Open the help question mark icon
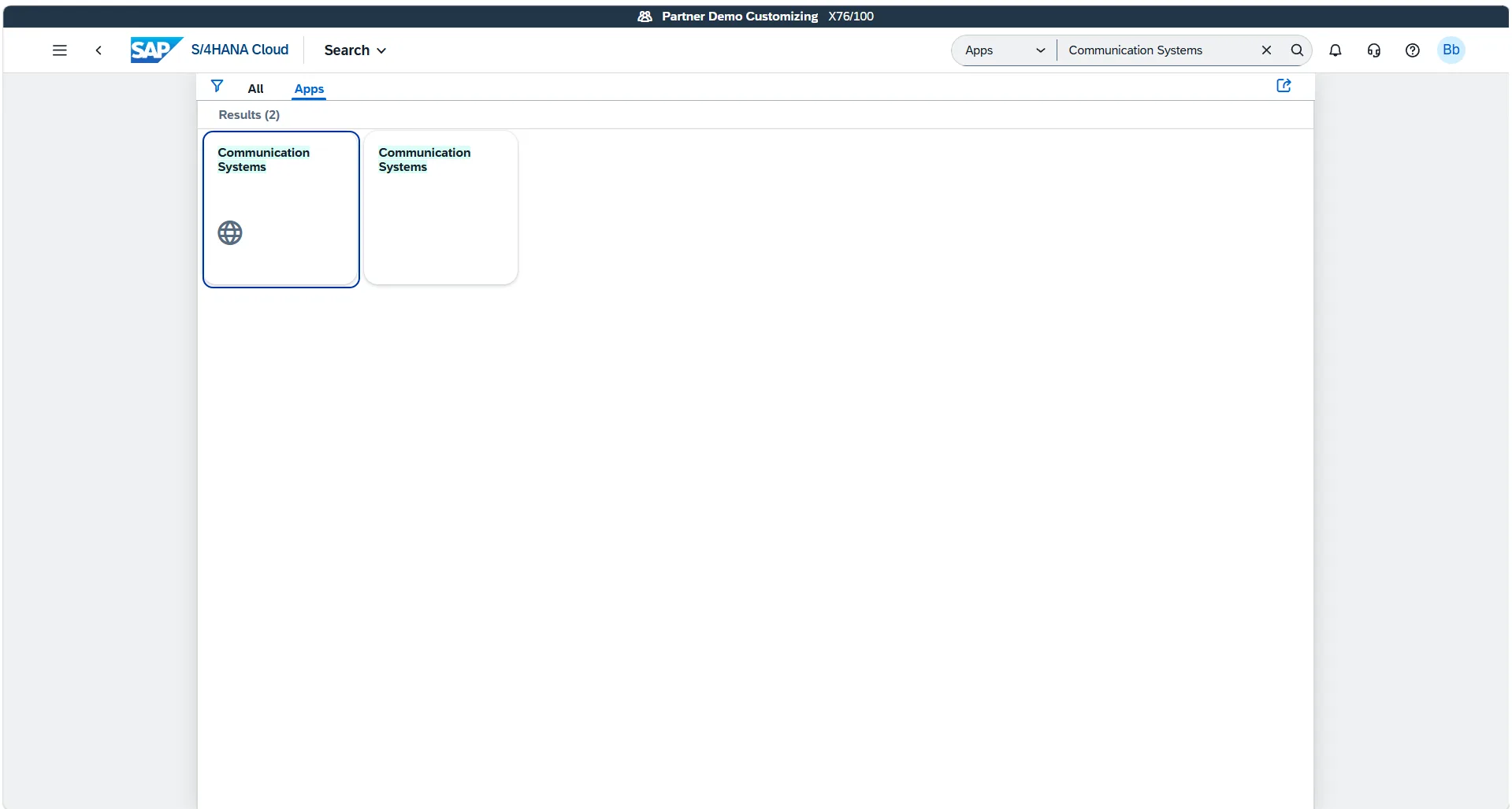Image resolution: width=1512 pixels, height=809 pixels. pyautogui.click(x=1413, y=50)
